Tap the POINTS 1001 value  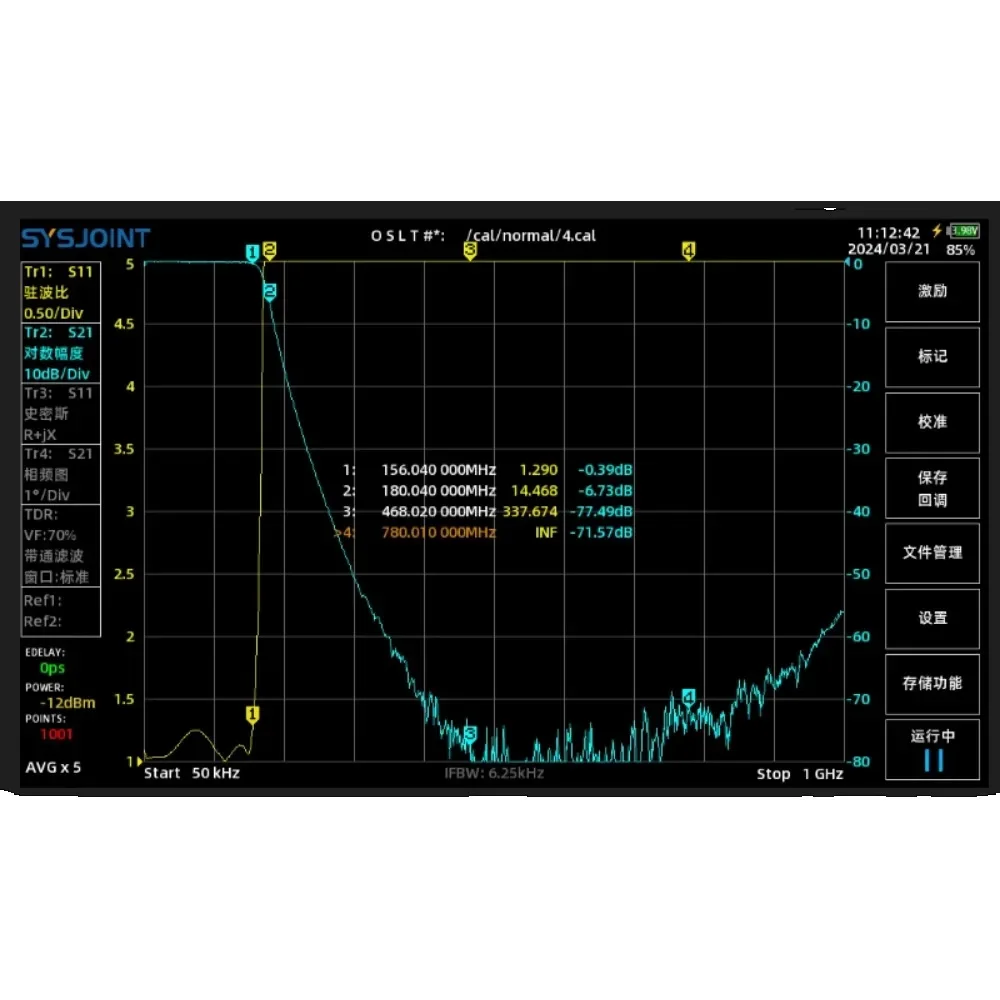coord(57,734)
